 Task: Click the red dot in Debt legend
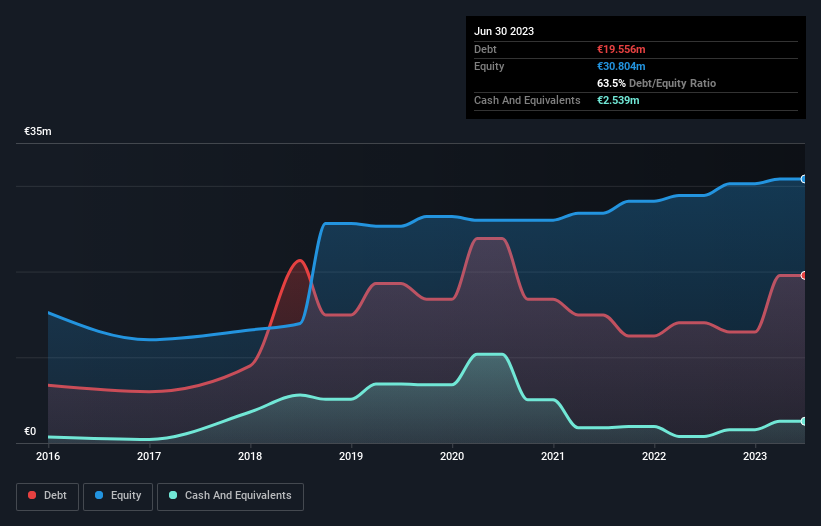(x=32, y=495)
